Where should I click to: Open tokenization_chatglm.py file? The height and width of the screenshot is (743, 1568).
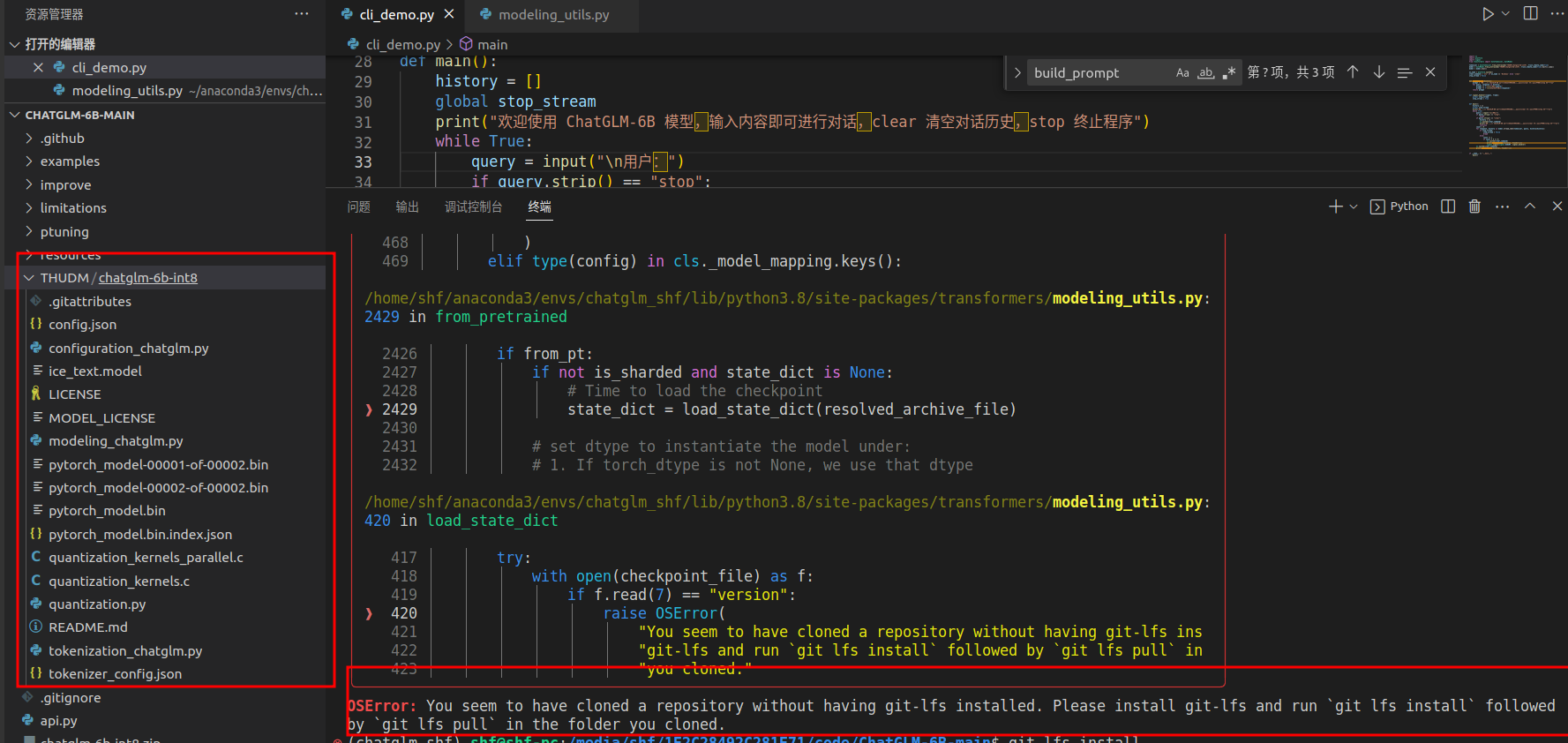tap(165, 651)
